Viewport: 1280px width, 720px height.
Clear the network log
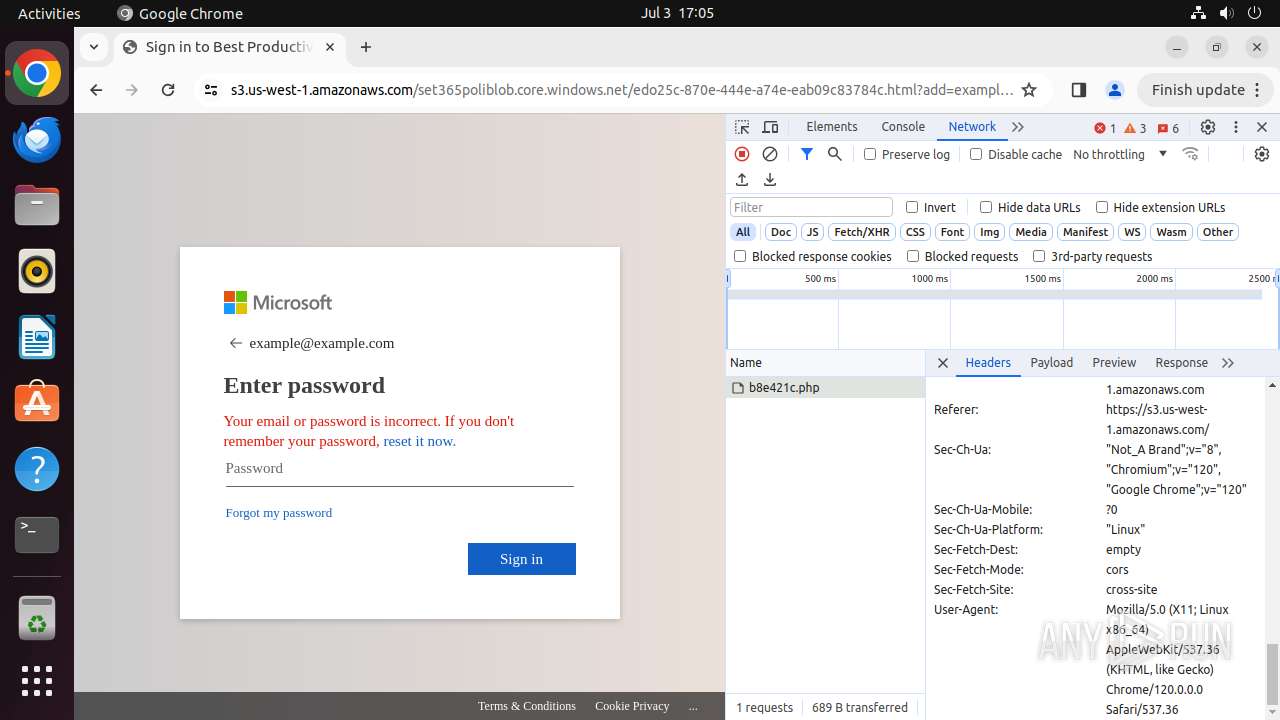tap(770, 154)
